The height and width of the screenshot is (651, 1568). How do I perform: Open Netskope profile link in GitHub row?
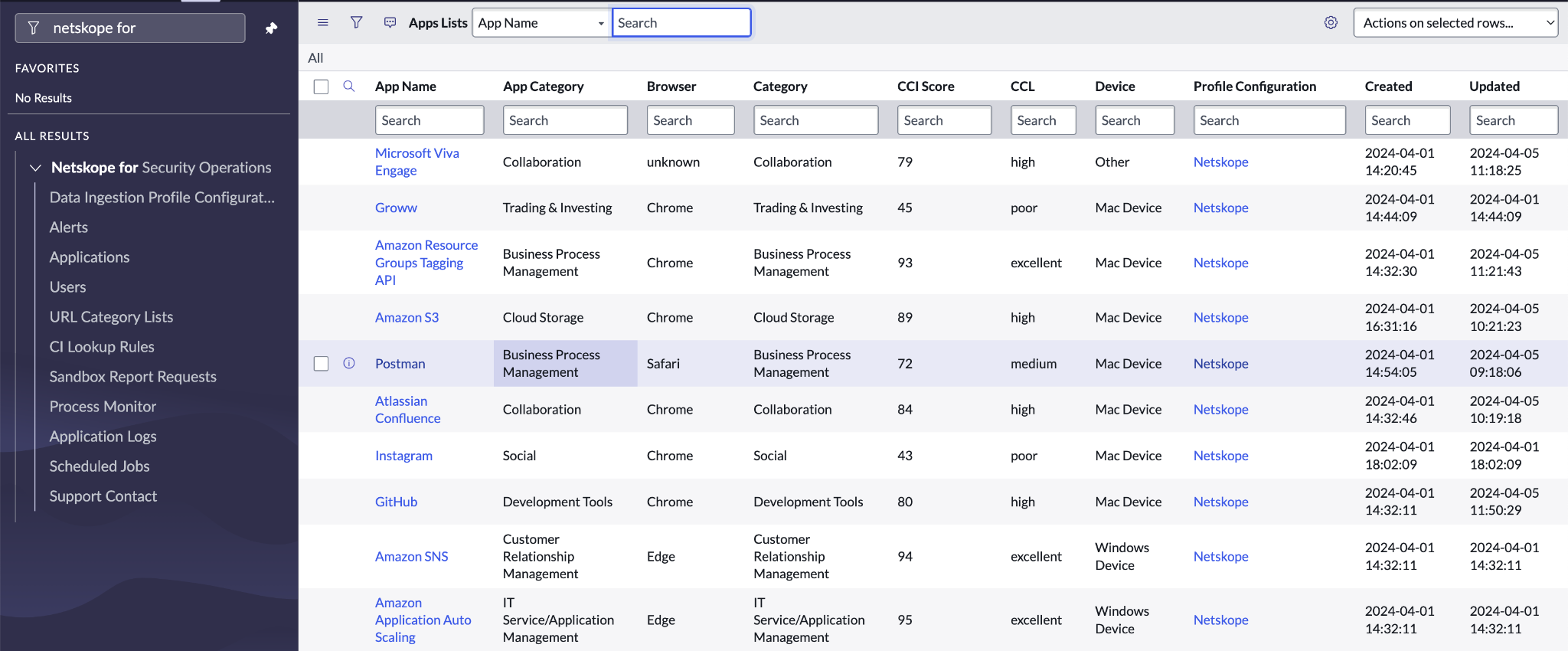coord(1221,502)
